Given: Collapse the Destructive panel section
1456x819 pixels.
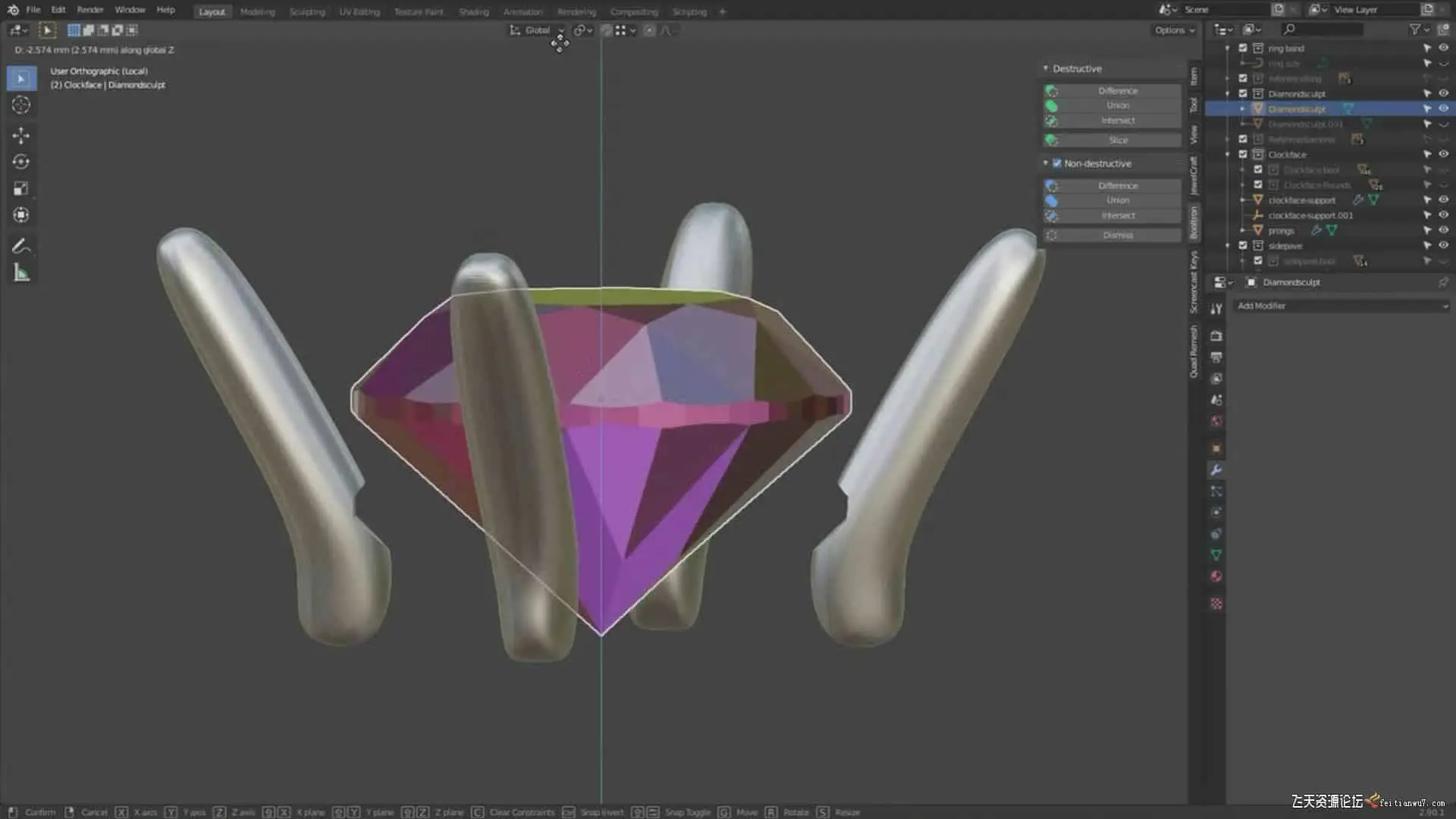Looking at the screenshot, I should (x=1046, y=69).
